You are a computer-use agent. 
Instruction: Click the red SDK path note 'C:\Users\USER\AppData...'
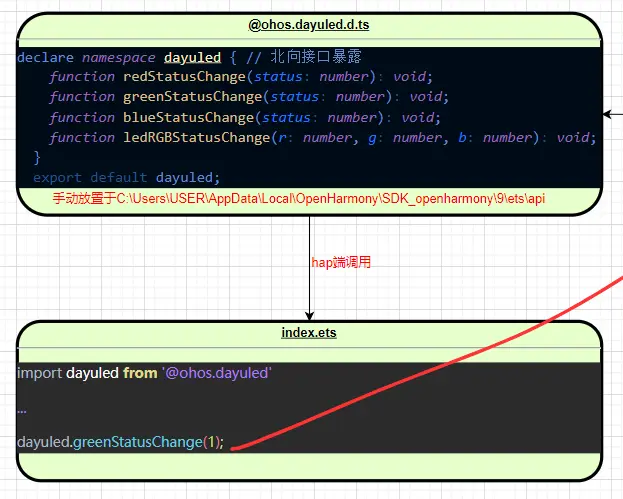tap(298, 198)
